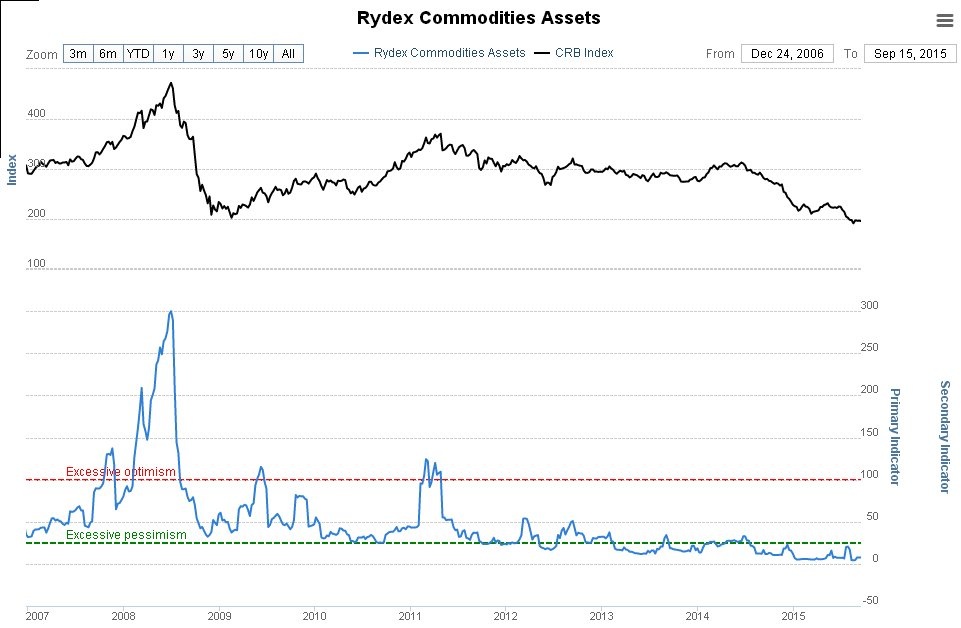Show the All zoom range

click(x=288, y=54)
